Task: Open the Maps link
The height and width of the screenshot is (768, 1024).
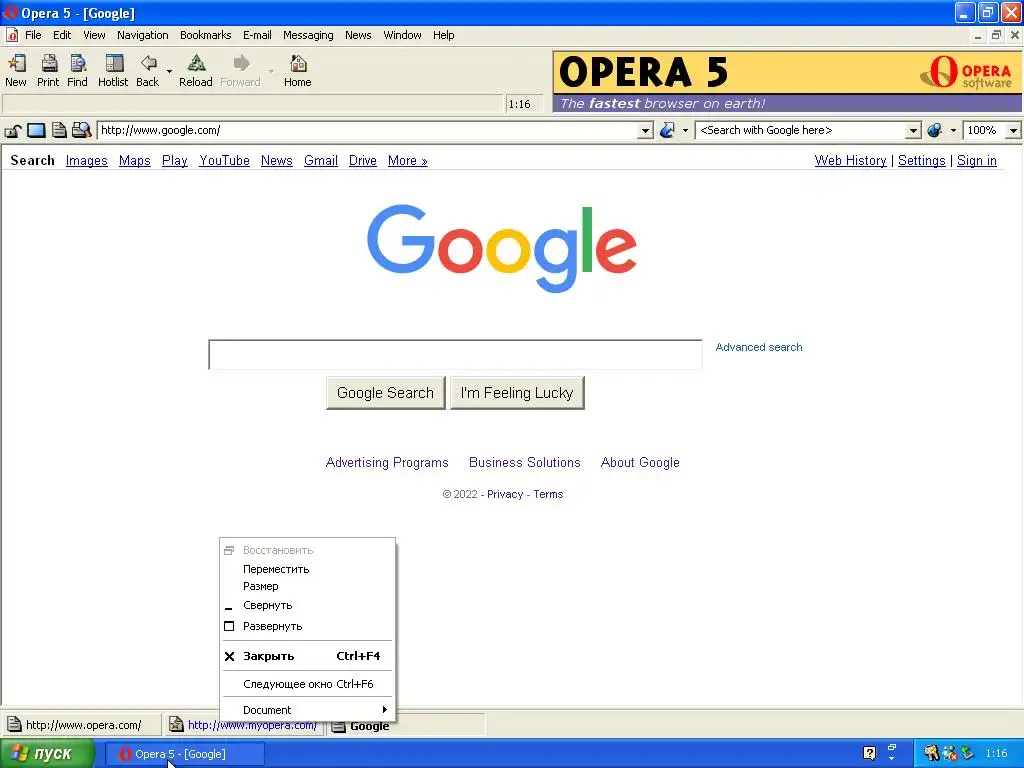Action: pyautogui.click(x=135, y=161)
